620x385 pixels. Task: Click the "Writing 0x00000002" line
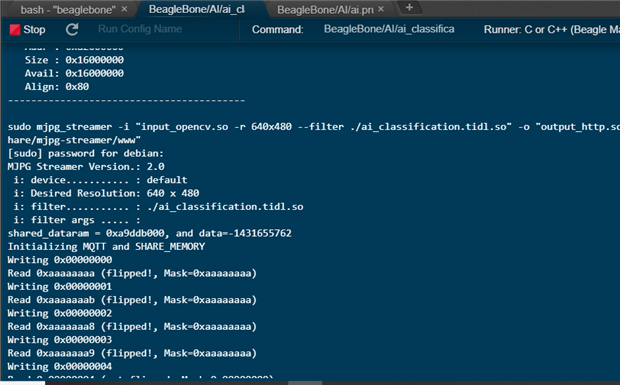(60, 313)
